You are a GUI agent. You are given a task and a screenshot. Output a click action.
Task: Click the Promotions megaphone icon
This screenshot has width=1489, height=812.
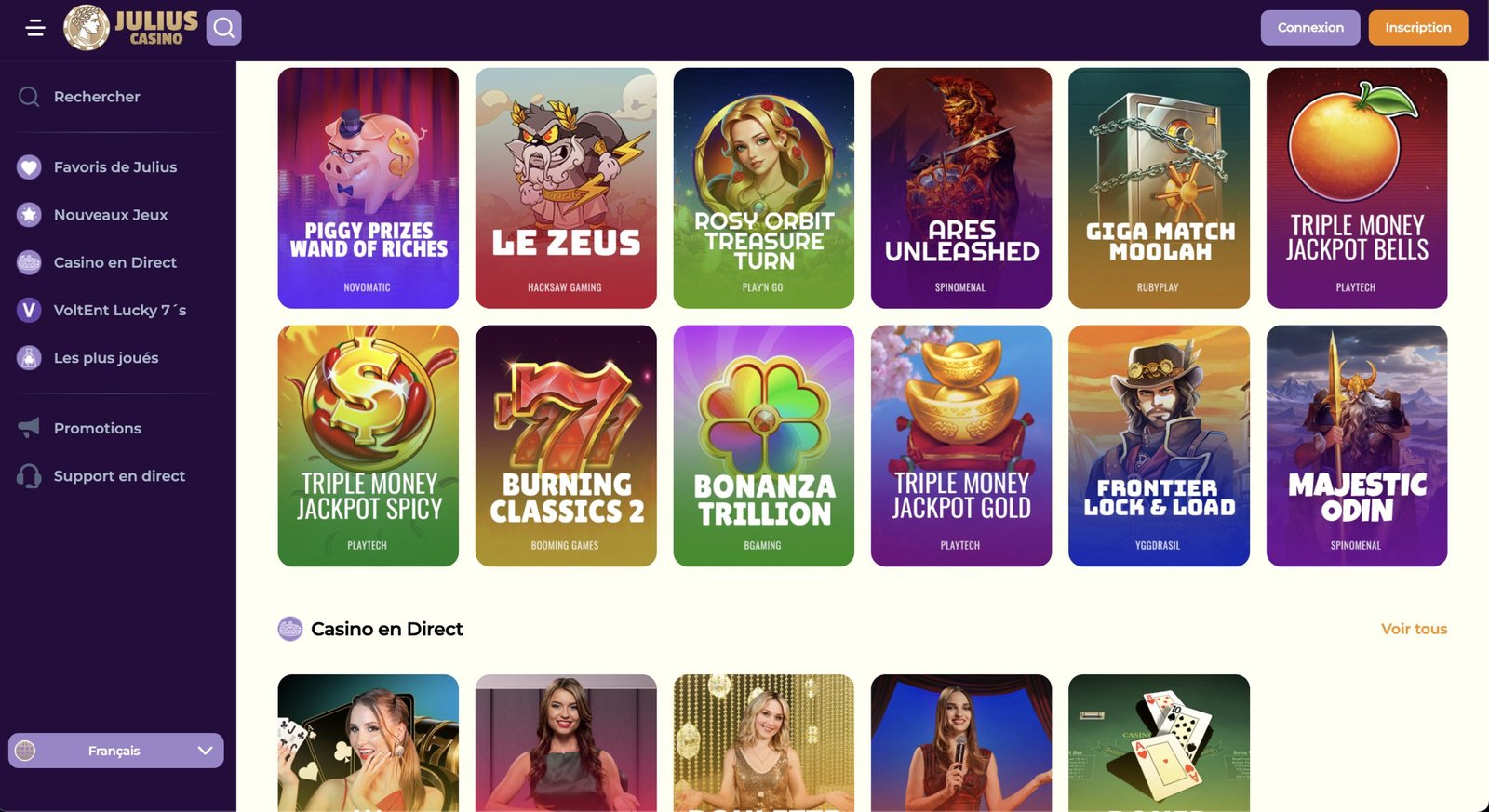pyautogui.click(x=29, y=428)
